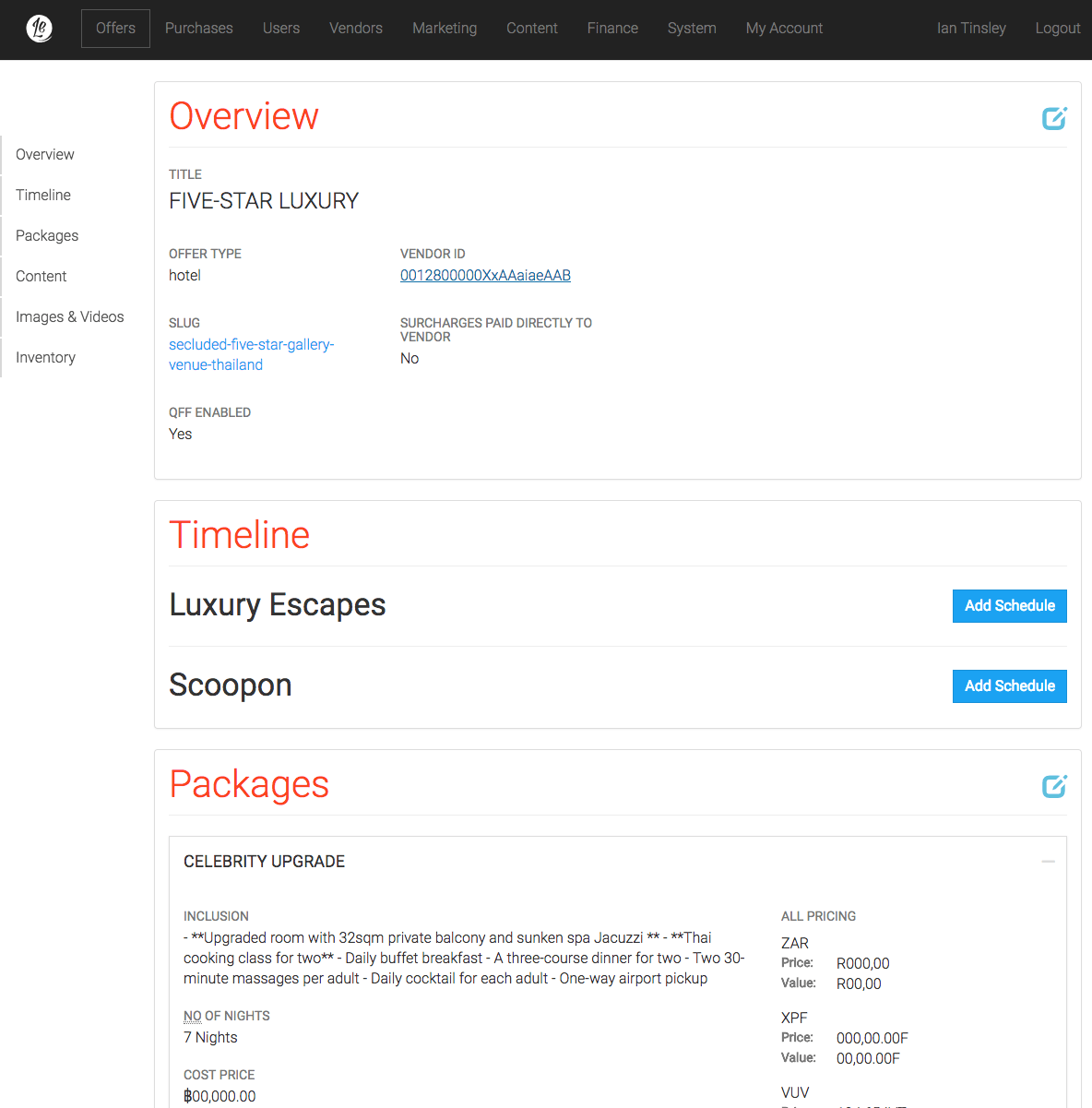Image resolution: width=1092 pixels, height=1108 pixels.
Task: Collapse the Celebrity Upgrade package panel
Action: click(1048, 862)
